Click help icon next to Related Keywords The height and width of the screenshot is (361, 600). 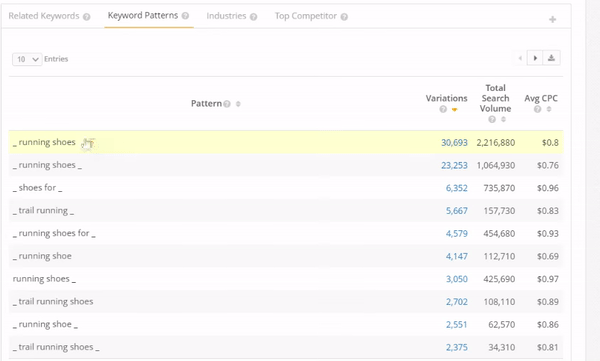tap(87, 17)
